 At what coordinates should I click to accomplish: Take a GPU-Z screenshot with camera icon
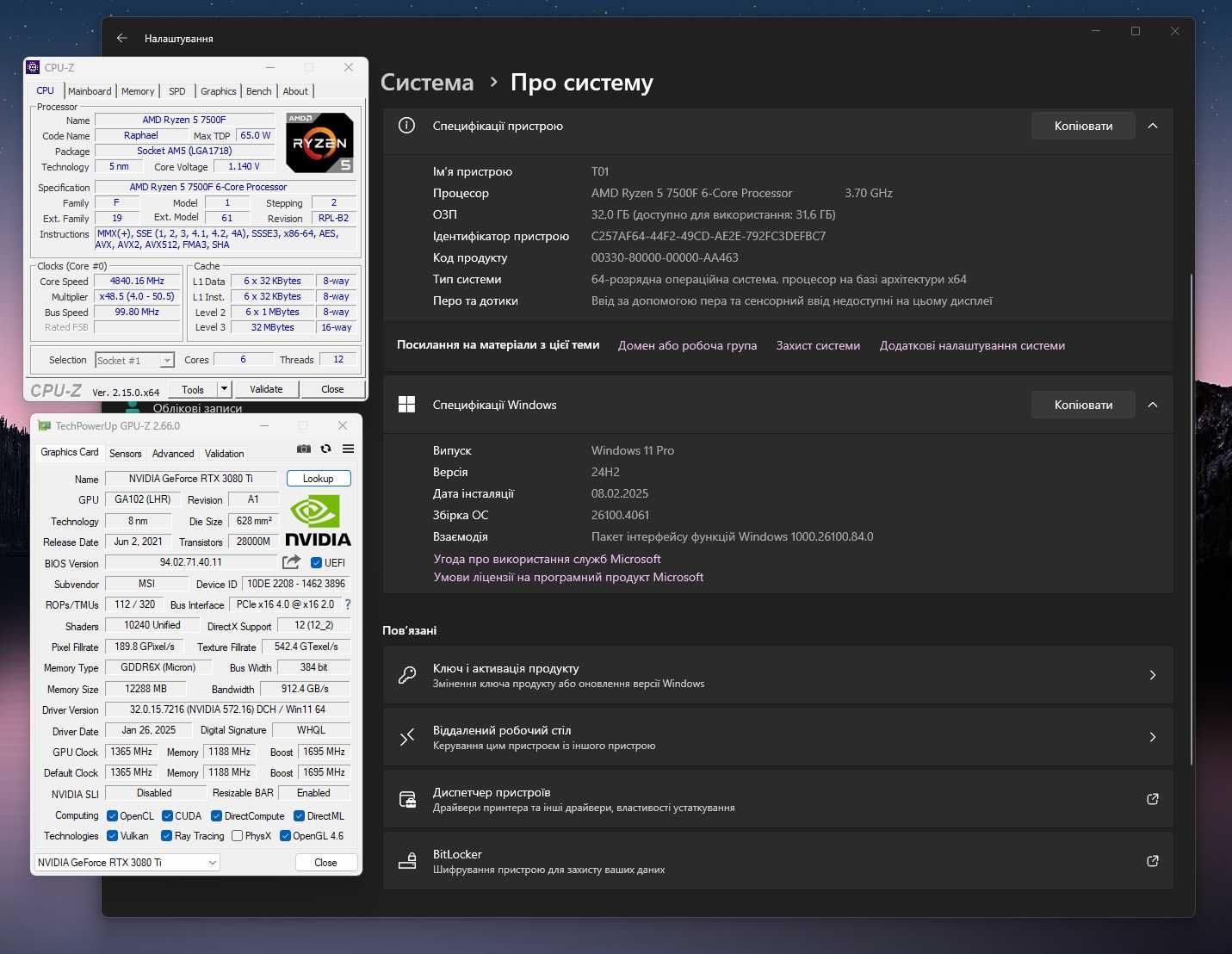[303, 449]
